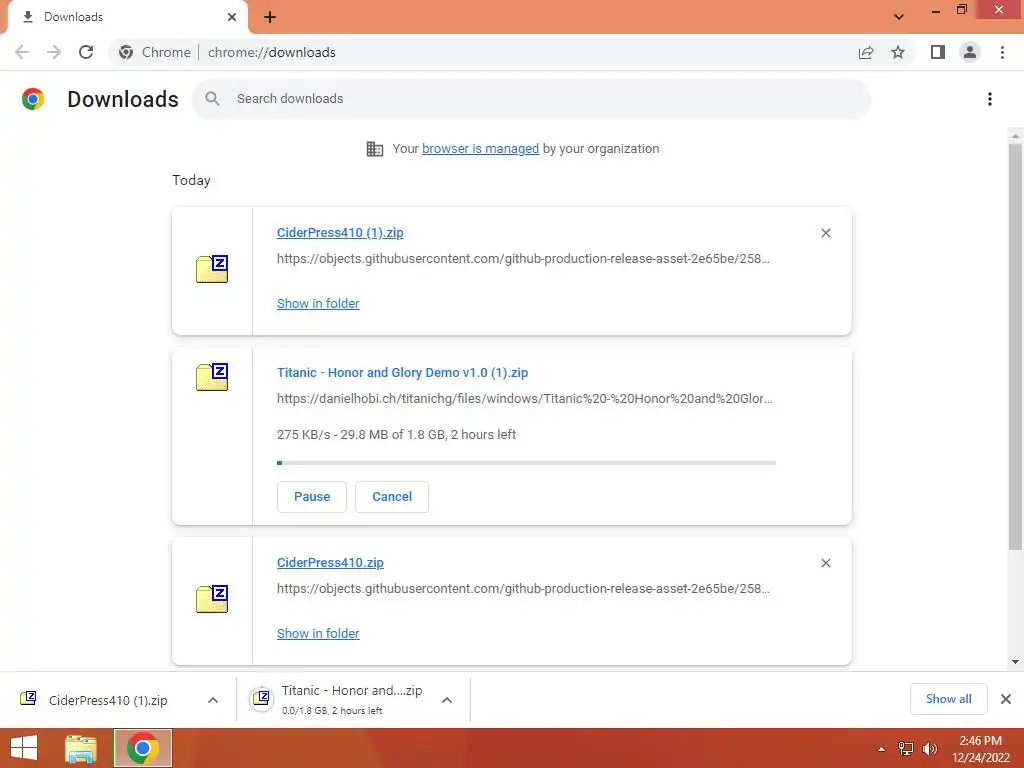Click the Chrome site info icon in address bar
This screenshot has width=1024, height=768.
(x=126, y=52)
